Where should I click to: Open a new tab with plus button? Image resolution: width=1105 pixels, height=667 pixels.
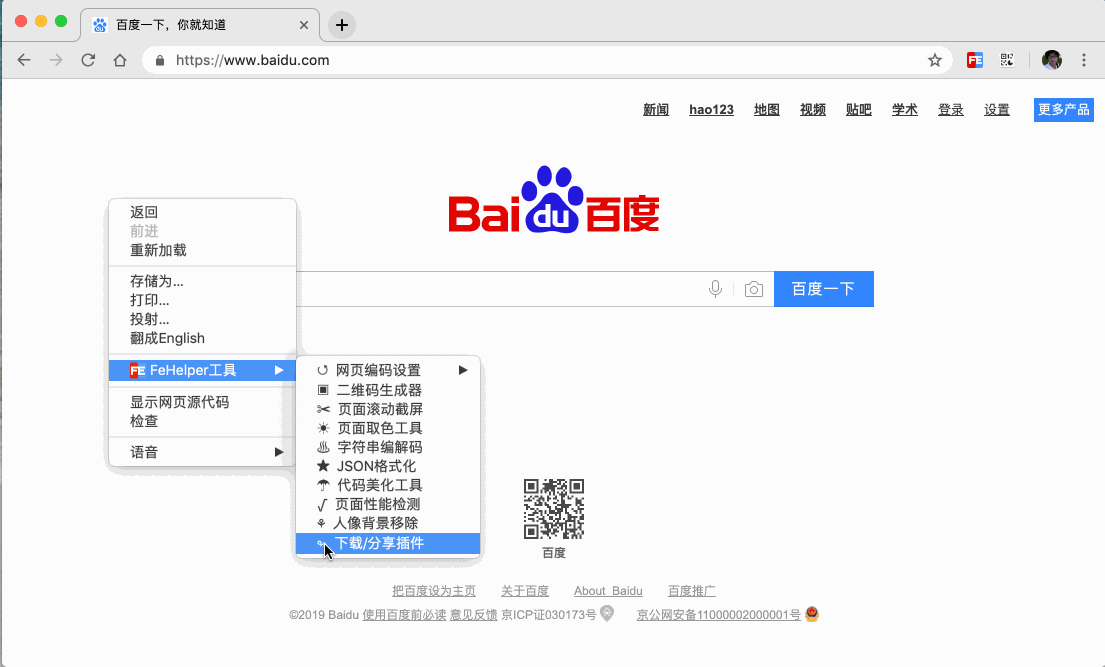(342, 25)
